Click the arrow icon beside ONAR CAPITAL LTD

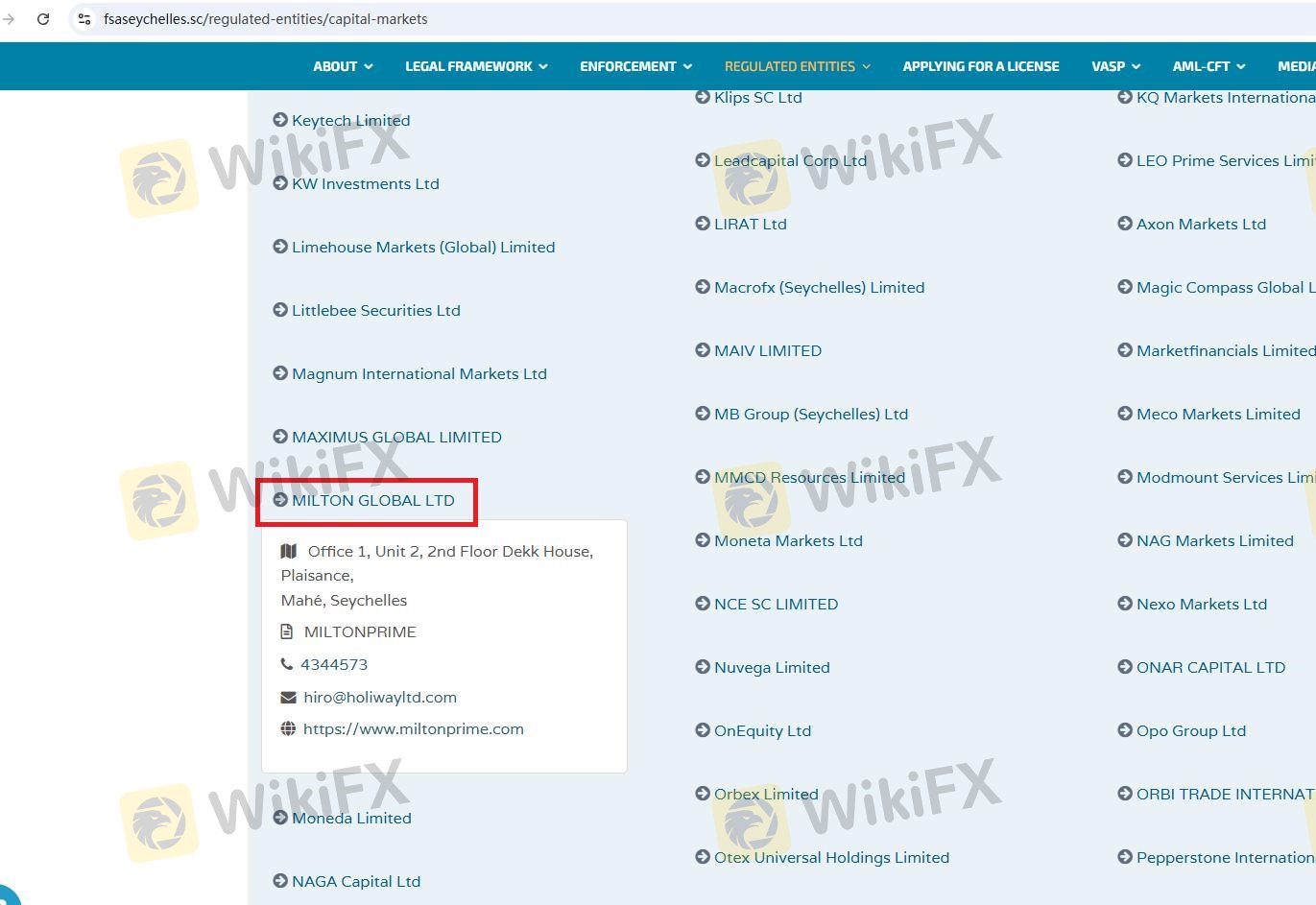1125,667
